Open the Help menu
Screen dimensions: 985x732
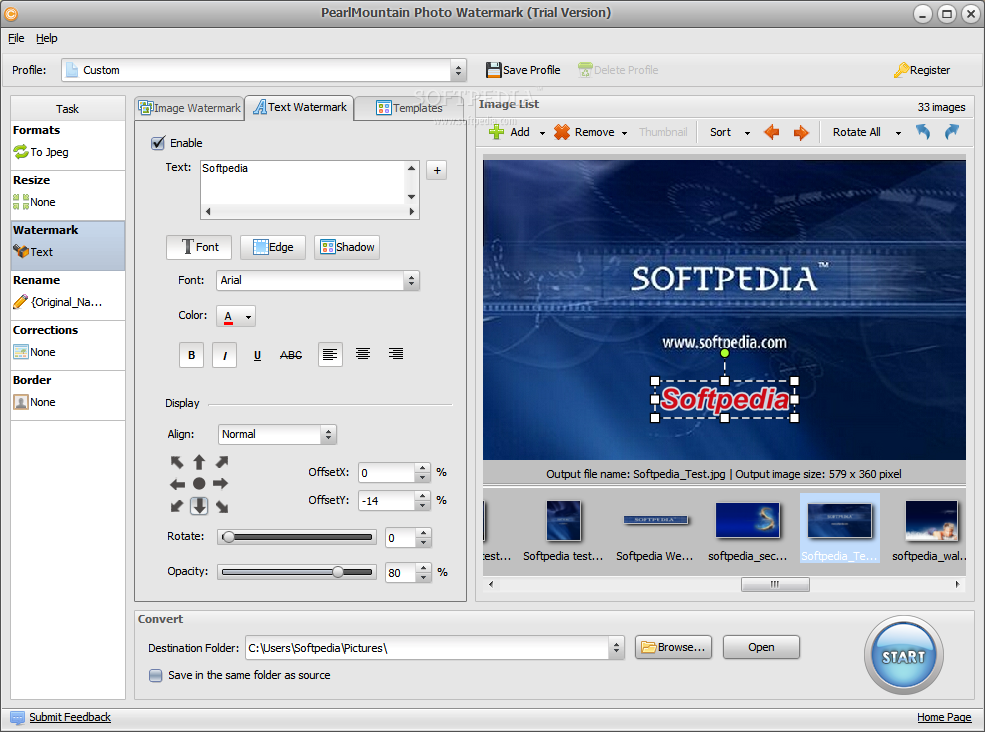pyautogui.click(x=46, y=38)
